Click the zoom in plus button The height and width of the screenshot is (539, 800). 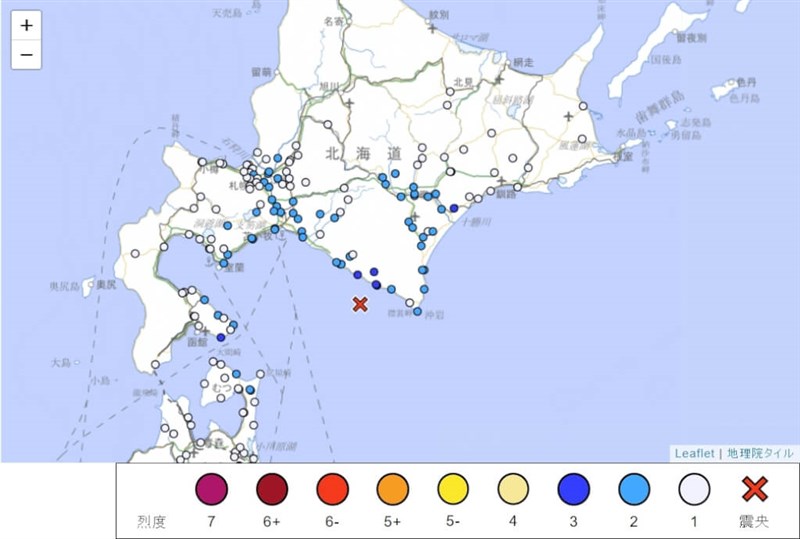click(26, 25)
